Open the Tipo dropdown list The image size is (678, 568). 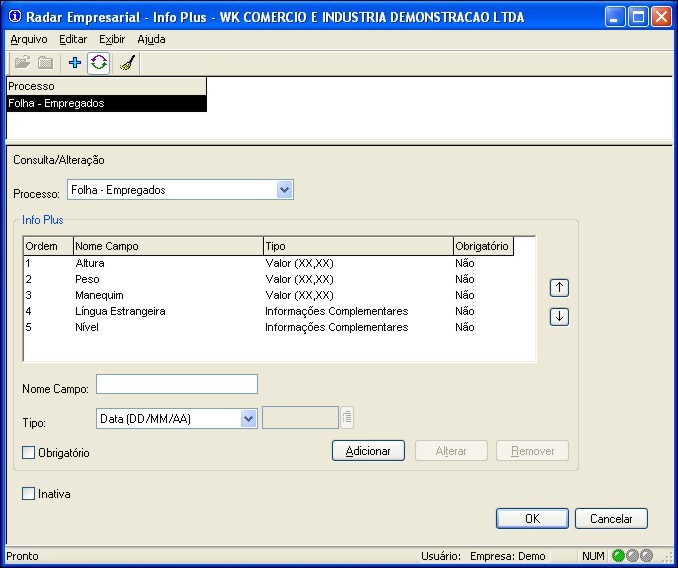[x=249, y=418]
